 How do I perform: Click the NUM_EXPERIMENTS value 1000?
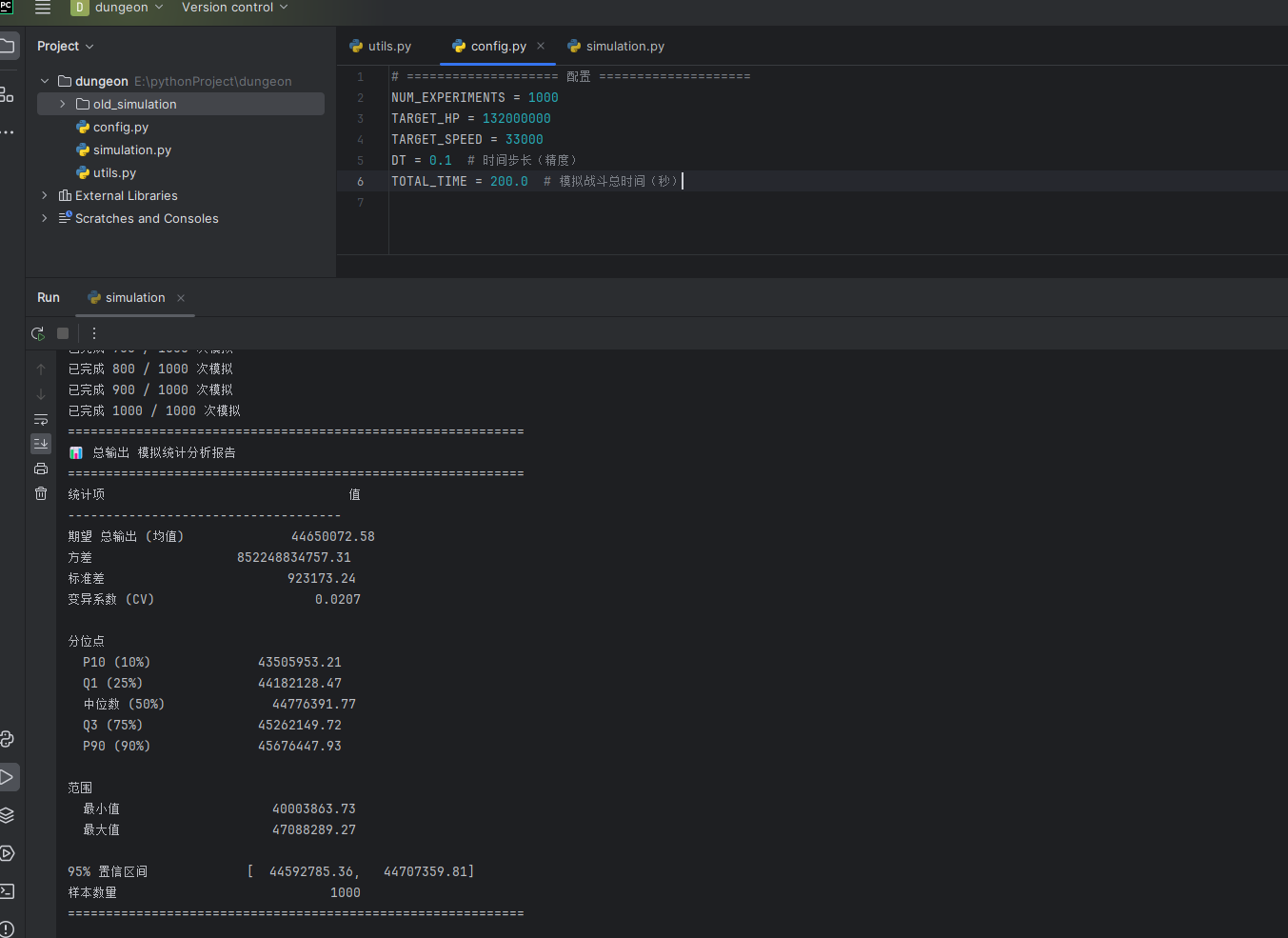(x=544, y=97)
